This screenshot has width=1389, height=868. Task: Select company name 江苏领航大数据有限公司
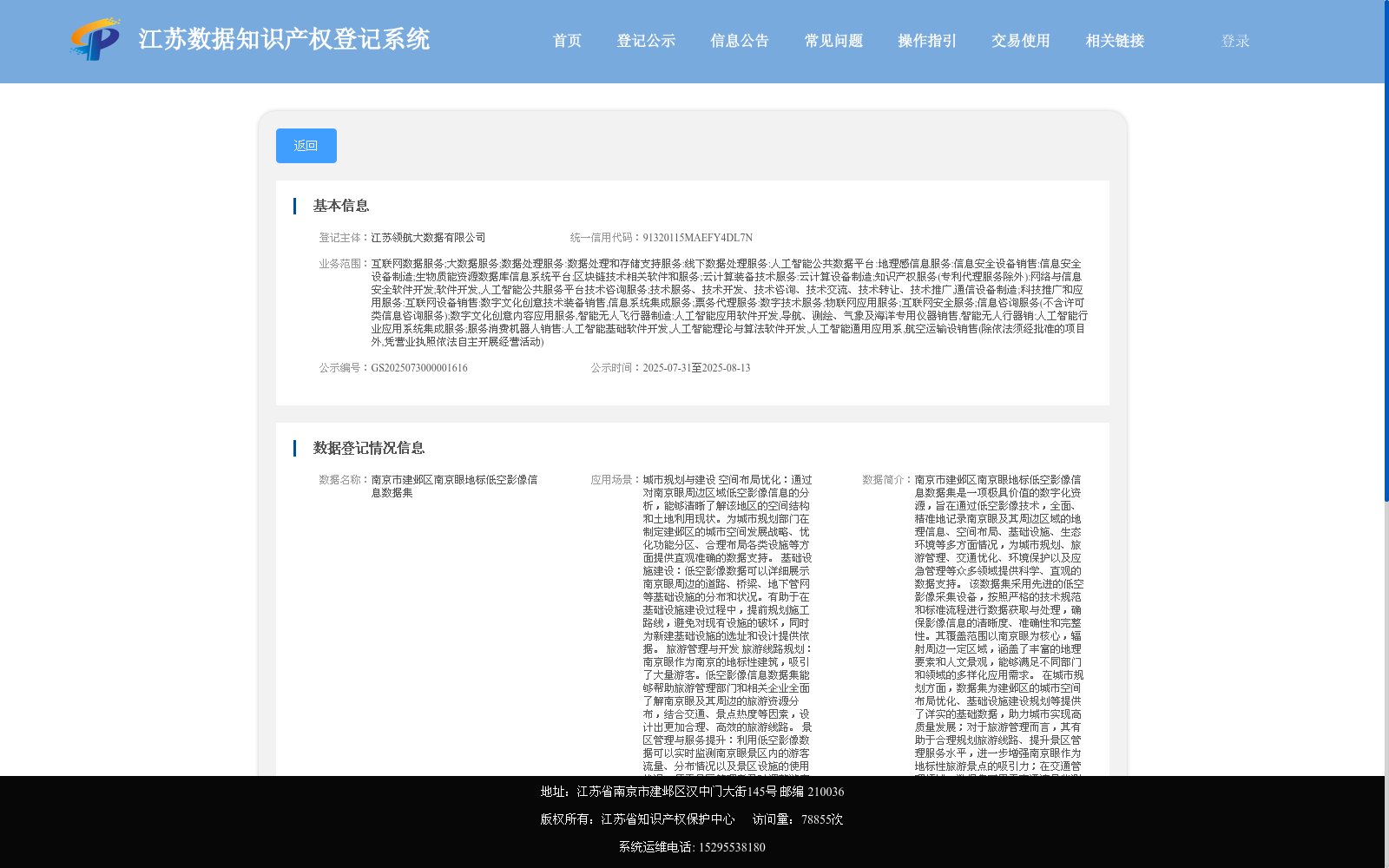[429, 238]
